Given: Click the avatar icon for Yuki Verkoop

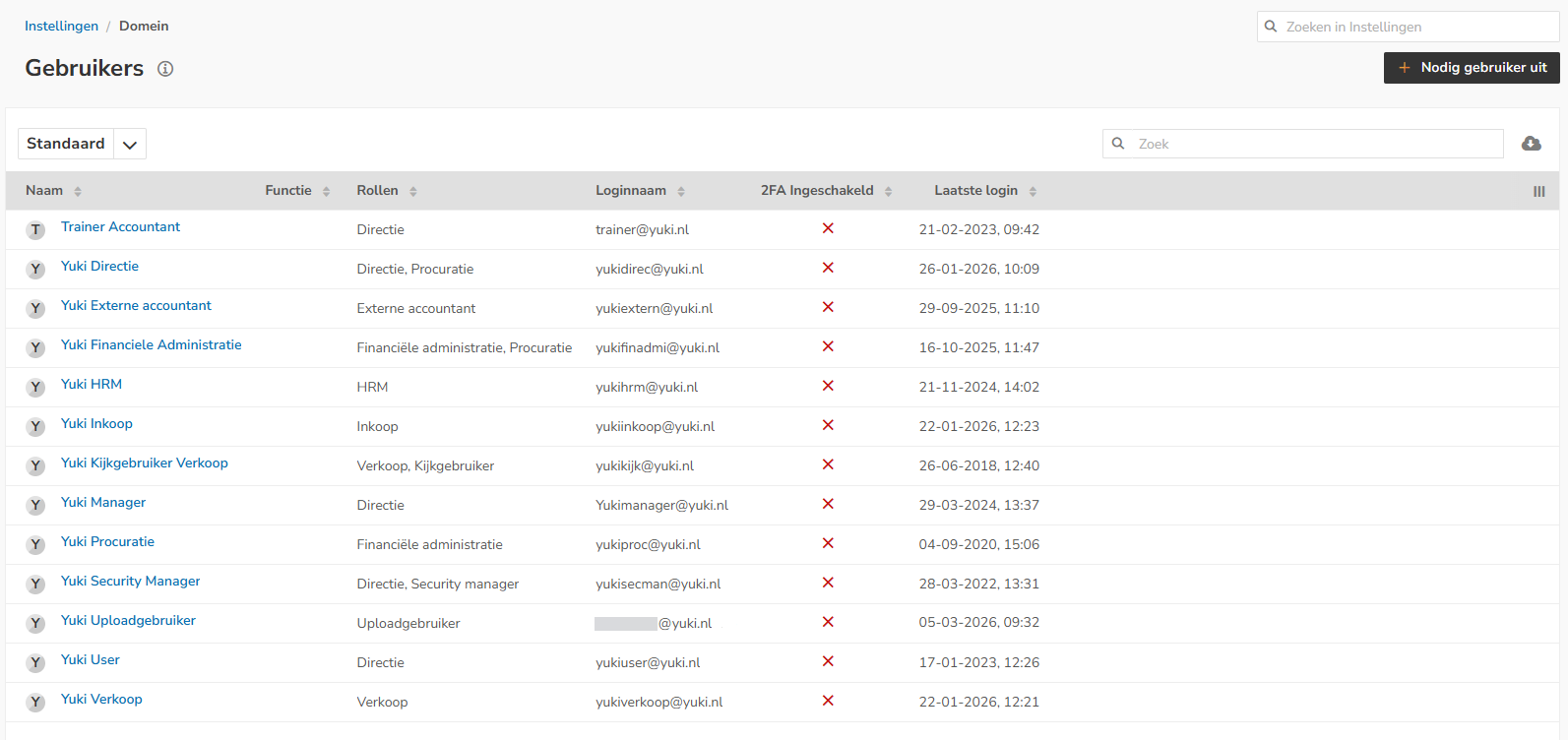Looking at the screenshot, I should (36, 702).
